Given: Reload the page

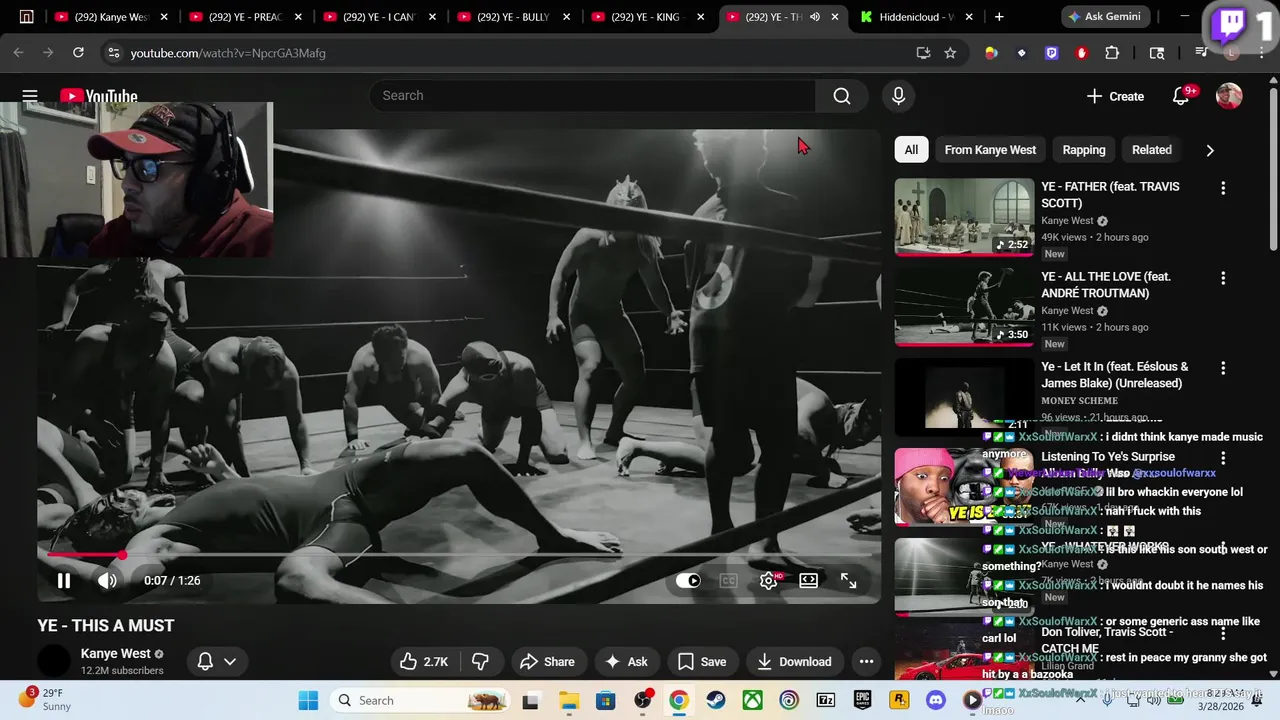Looking at the screenshot, I should point(78,53).
